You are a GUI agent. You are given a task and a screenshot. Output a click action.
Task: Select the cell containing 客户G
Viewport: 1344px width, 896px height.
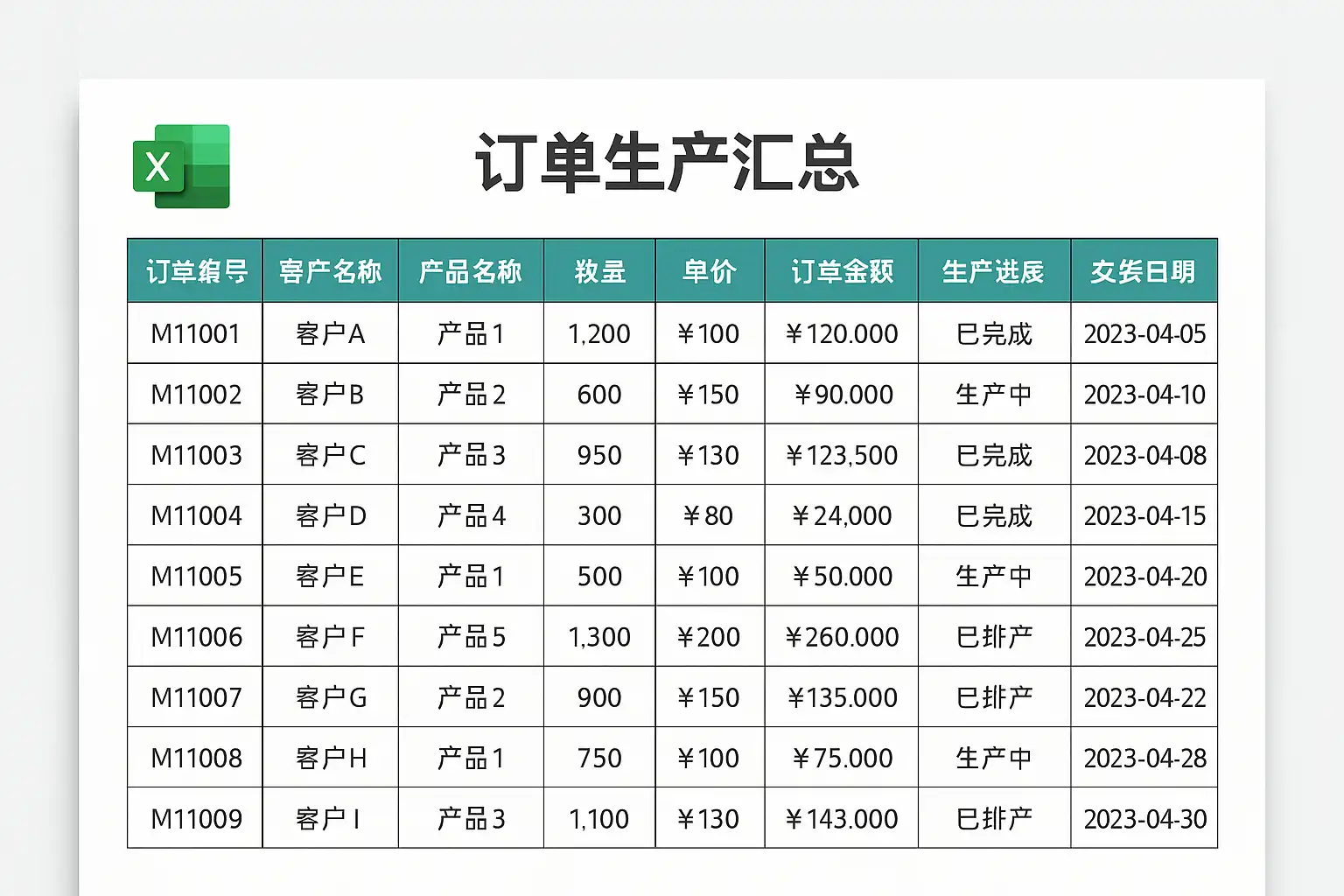point(331,697)
